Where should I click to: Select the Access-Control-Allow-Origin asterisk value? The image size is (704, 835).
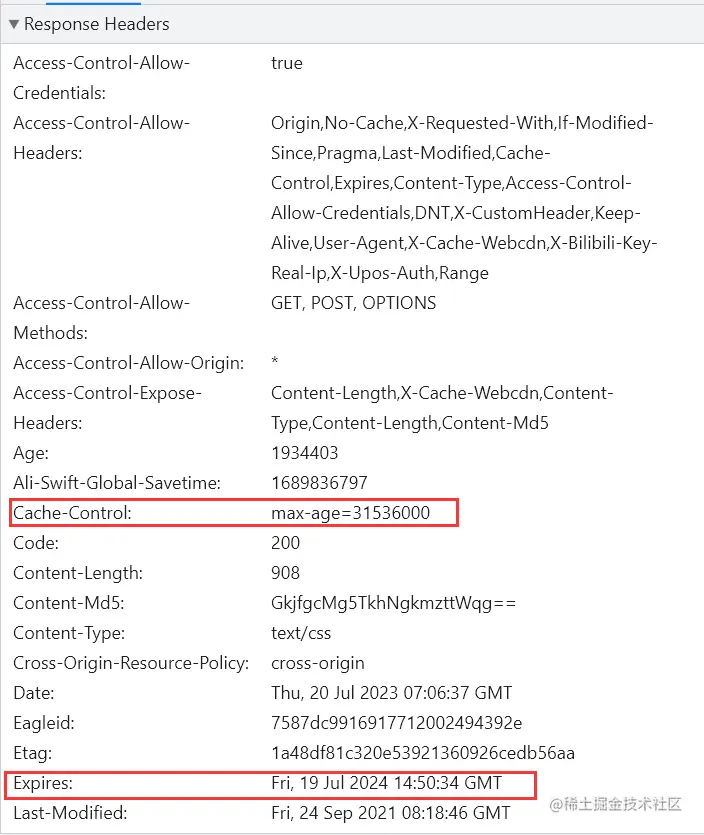pos(275,363)
